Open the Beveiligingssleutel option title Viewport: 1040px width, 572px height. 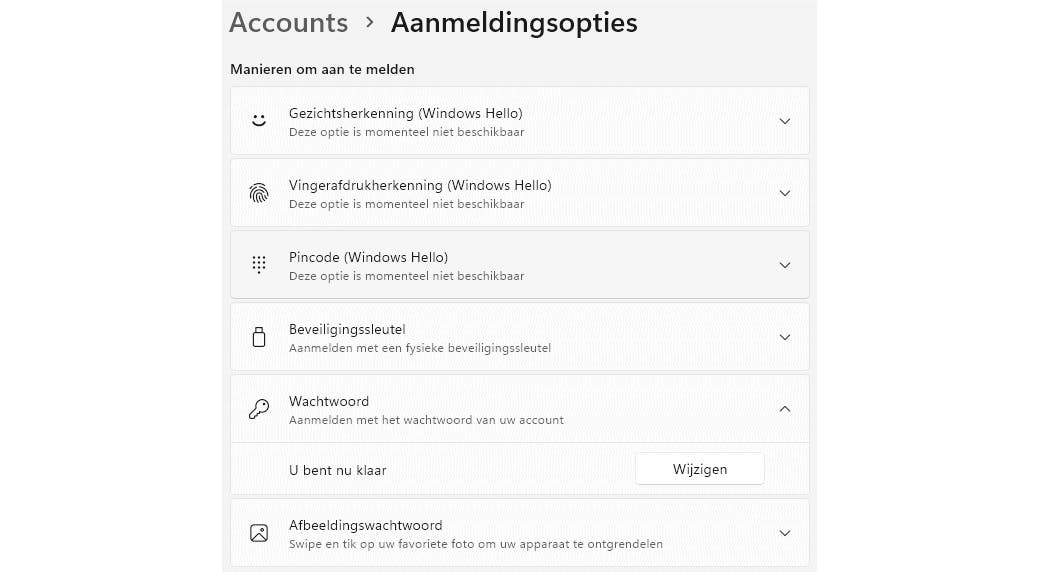(346, 329)
